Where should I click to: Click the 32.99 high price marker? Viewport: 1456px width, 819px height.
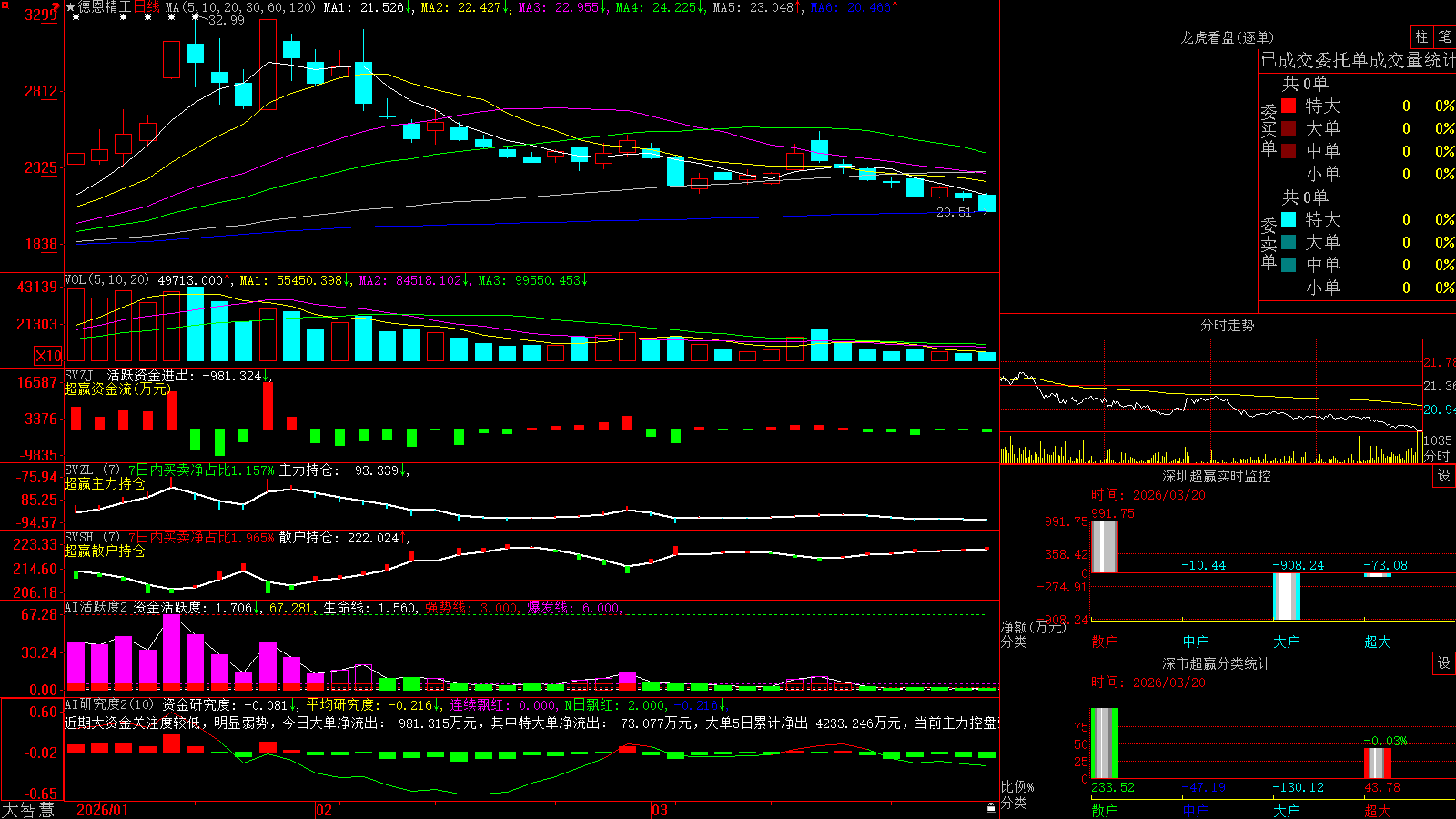click(x=227, y=20)
